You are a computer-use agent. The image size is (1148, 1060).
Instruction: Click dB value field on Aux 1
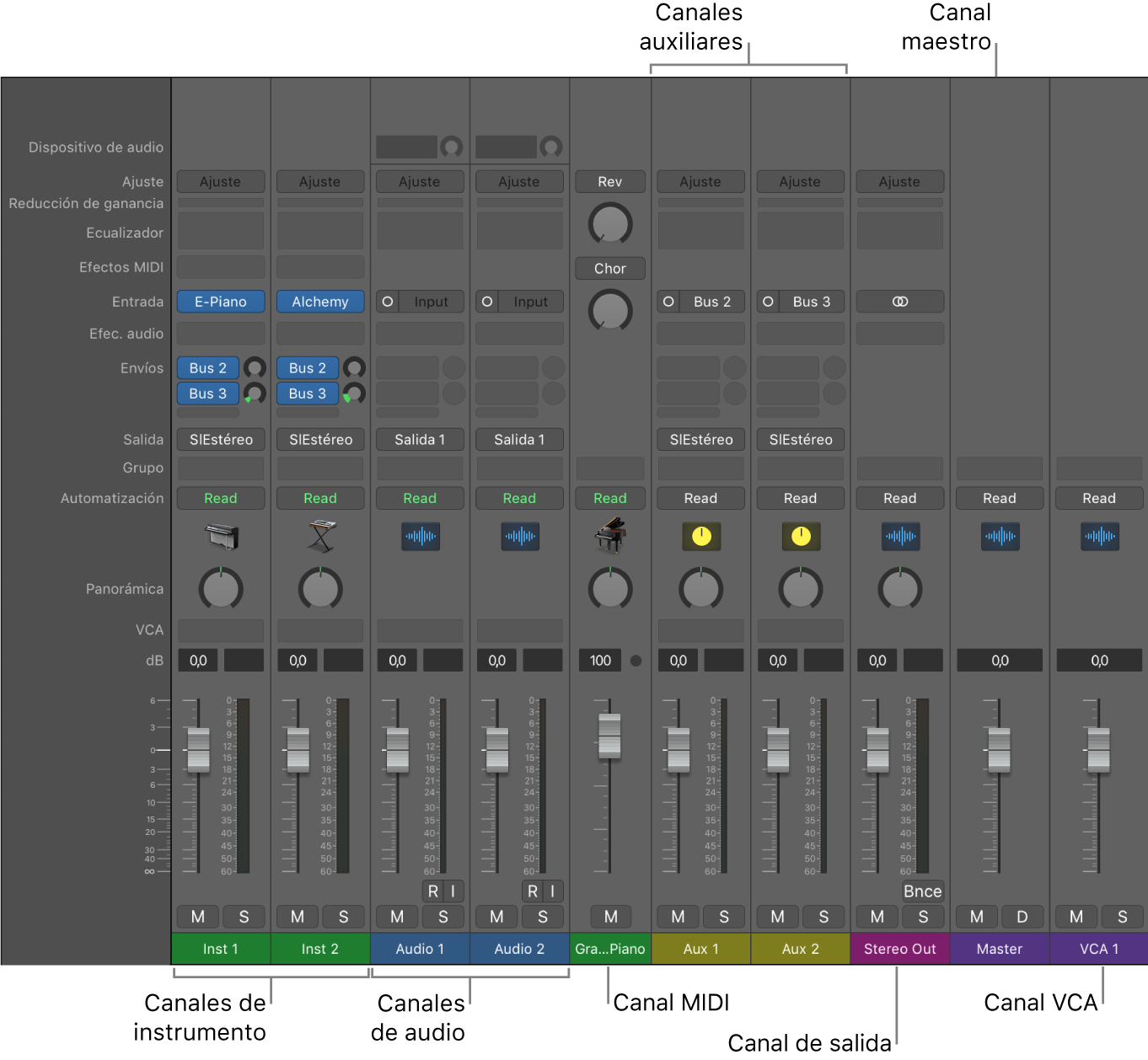[x=679, y=661]
